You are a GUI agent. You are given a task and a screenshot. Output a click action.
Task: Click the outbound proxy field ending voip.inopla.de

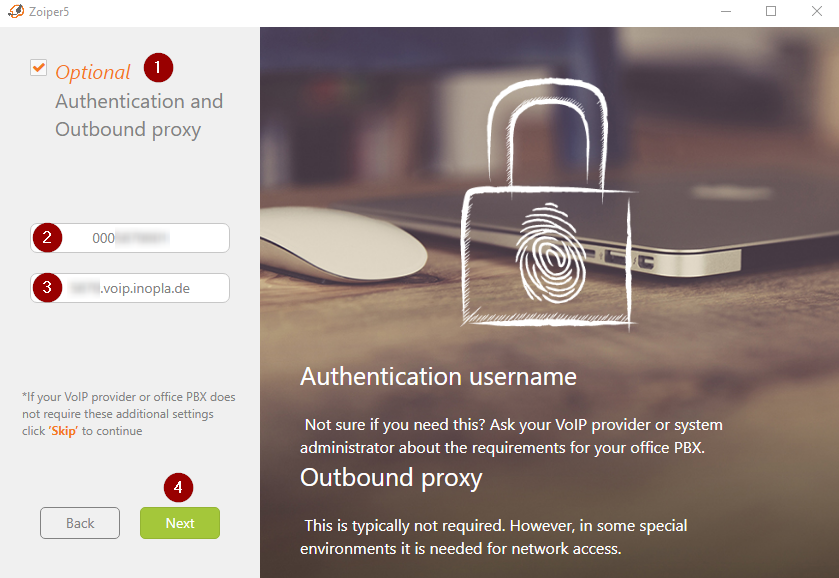130,288
